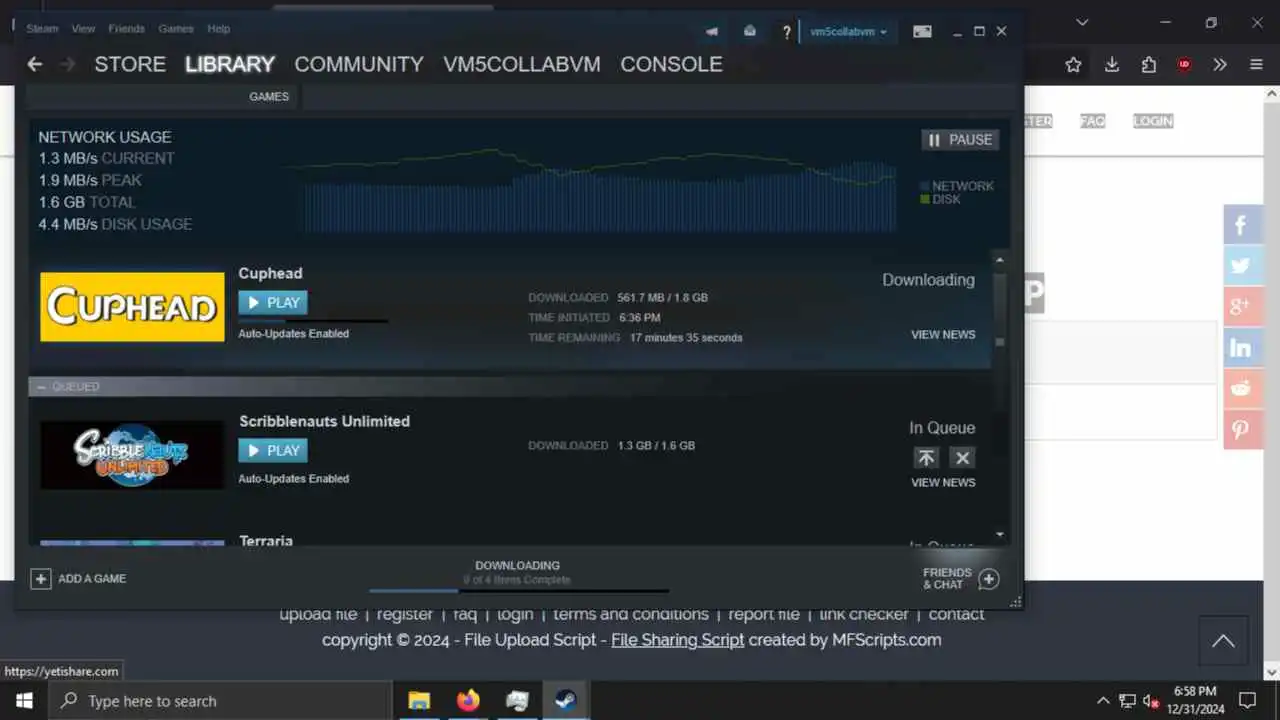The width and height of the screenshot is (1280, 720).
Task: Pause the current Steam download
Action: [x=960, y=140]
